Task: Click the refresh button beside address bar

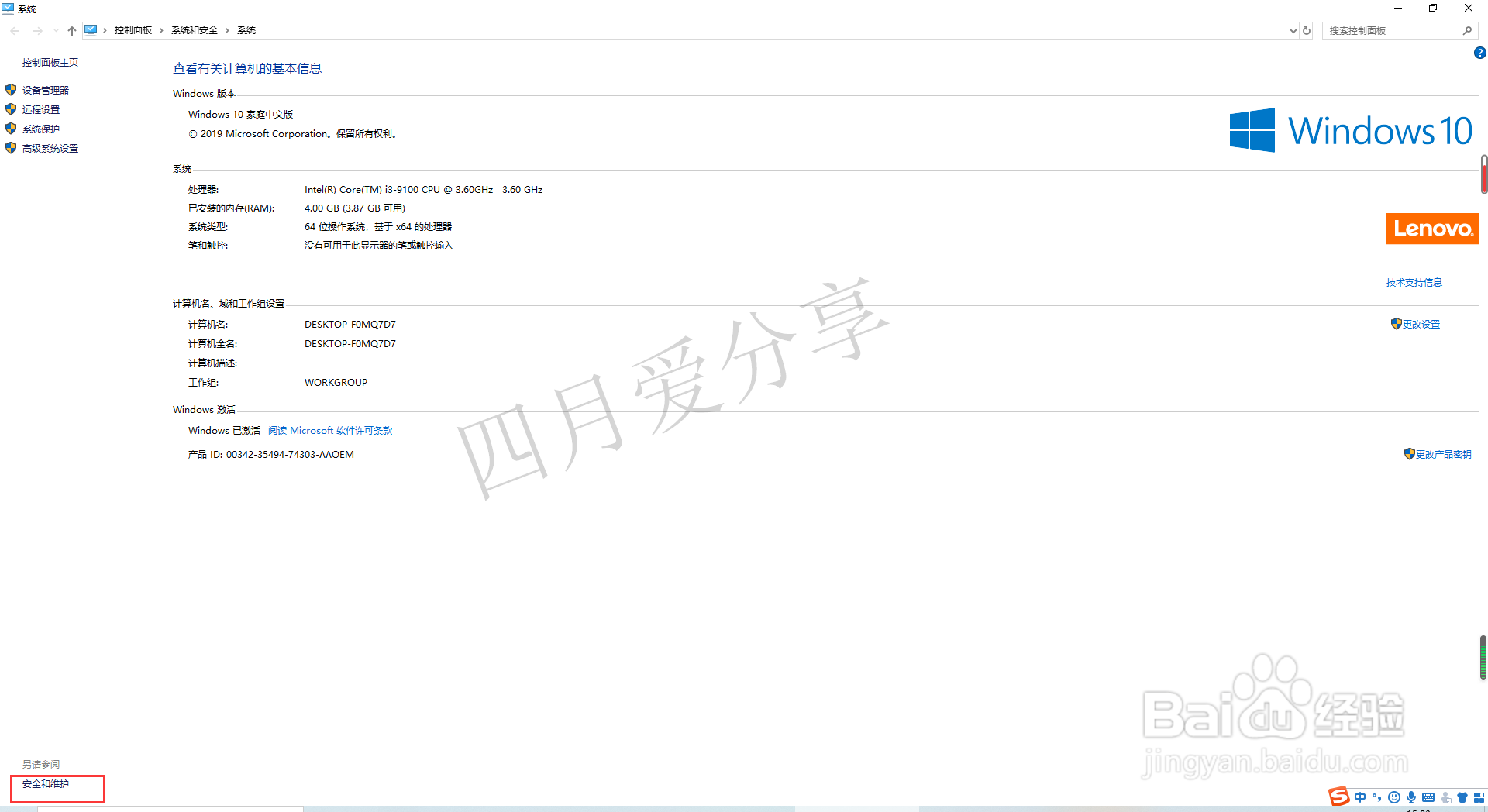Action: pyautogui.click(x=1307, y=31)
